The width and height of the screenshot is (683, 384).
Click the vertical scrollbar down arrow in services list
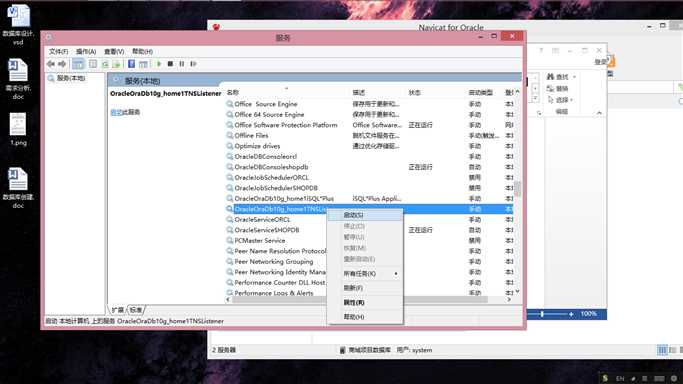(517, 291)
